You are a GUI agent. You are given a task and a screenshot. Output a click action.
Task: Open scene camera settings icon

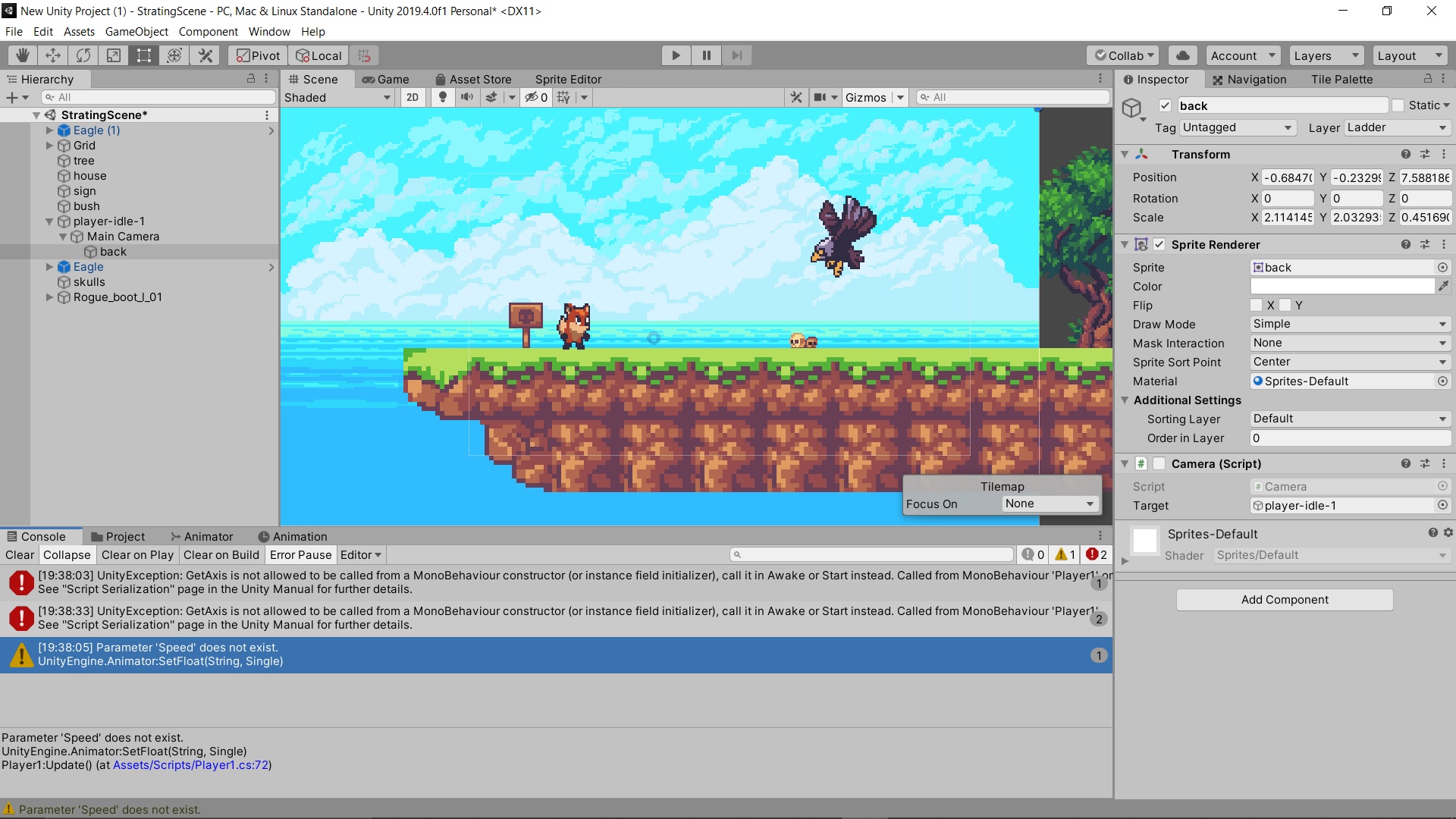(x=820, y=97)
